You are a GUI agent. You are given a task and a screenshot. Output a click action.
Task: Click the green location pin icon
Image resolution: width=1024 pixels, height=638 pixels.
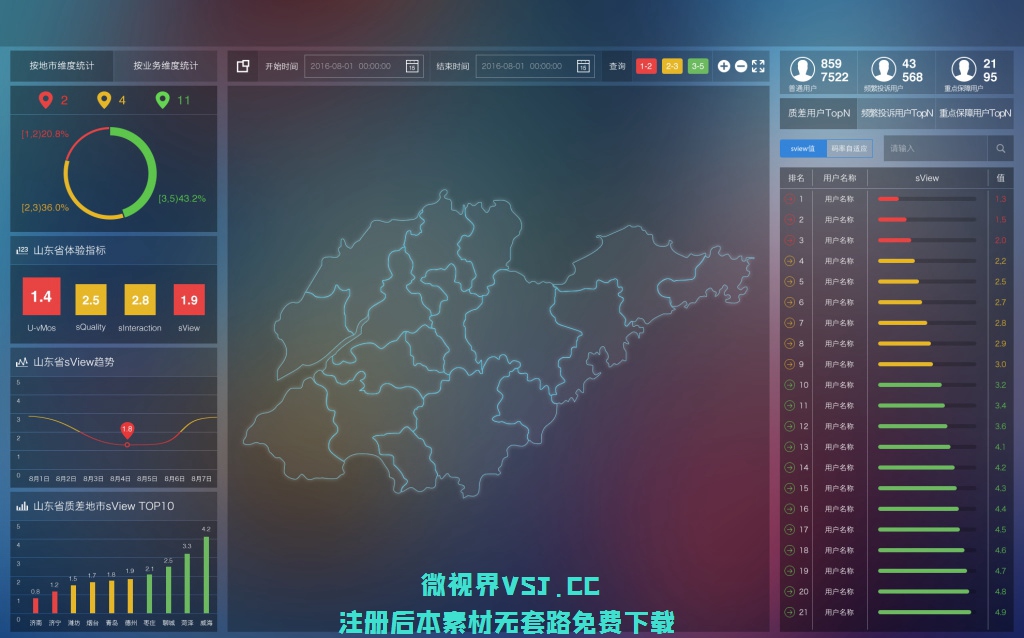pos(162,100)
